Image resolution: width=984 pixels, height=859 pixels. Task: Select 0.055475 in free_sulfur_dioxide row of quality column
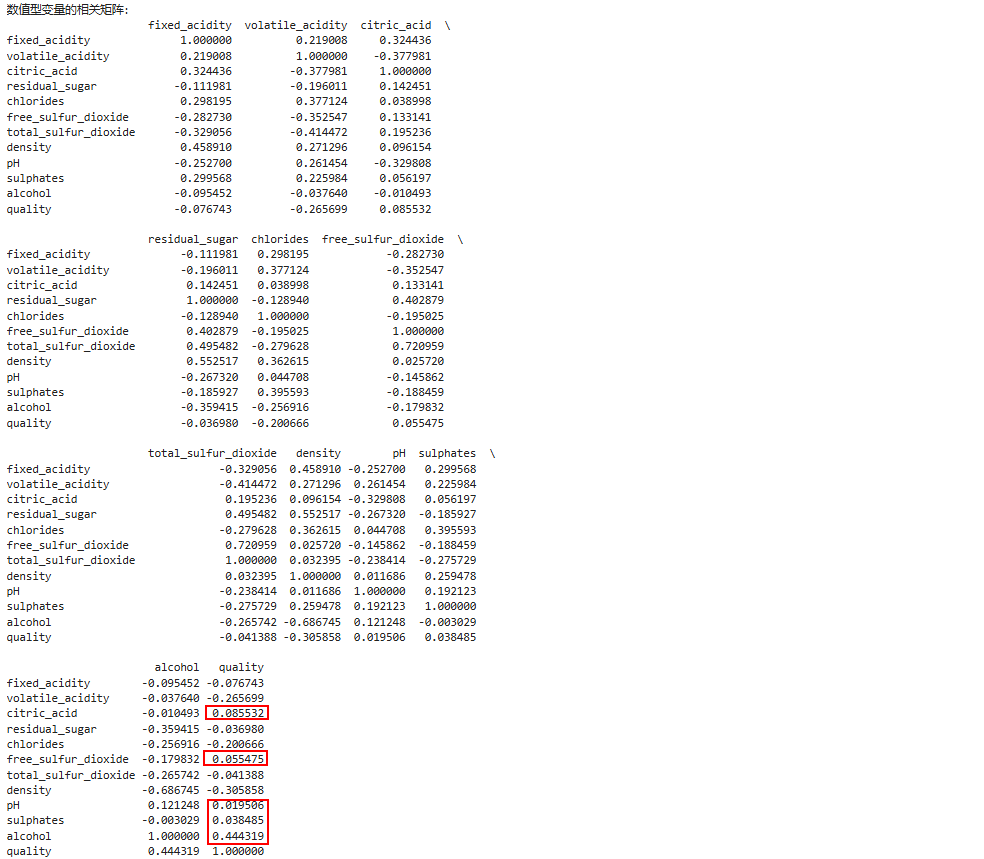point(238,759)
